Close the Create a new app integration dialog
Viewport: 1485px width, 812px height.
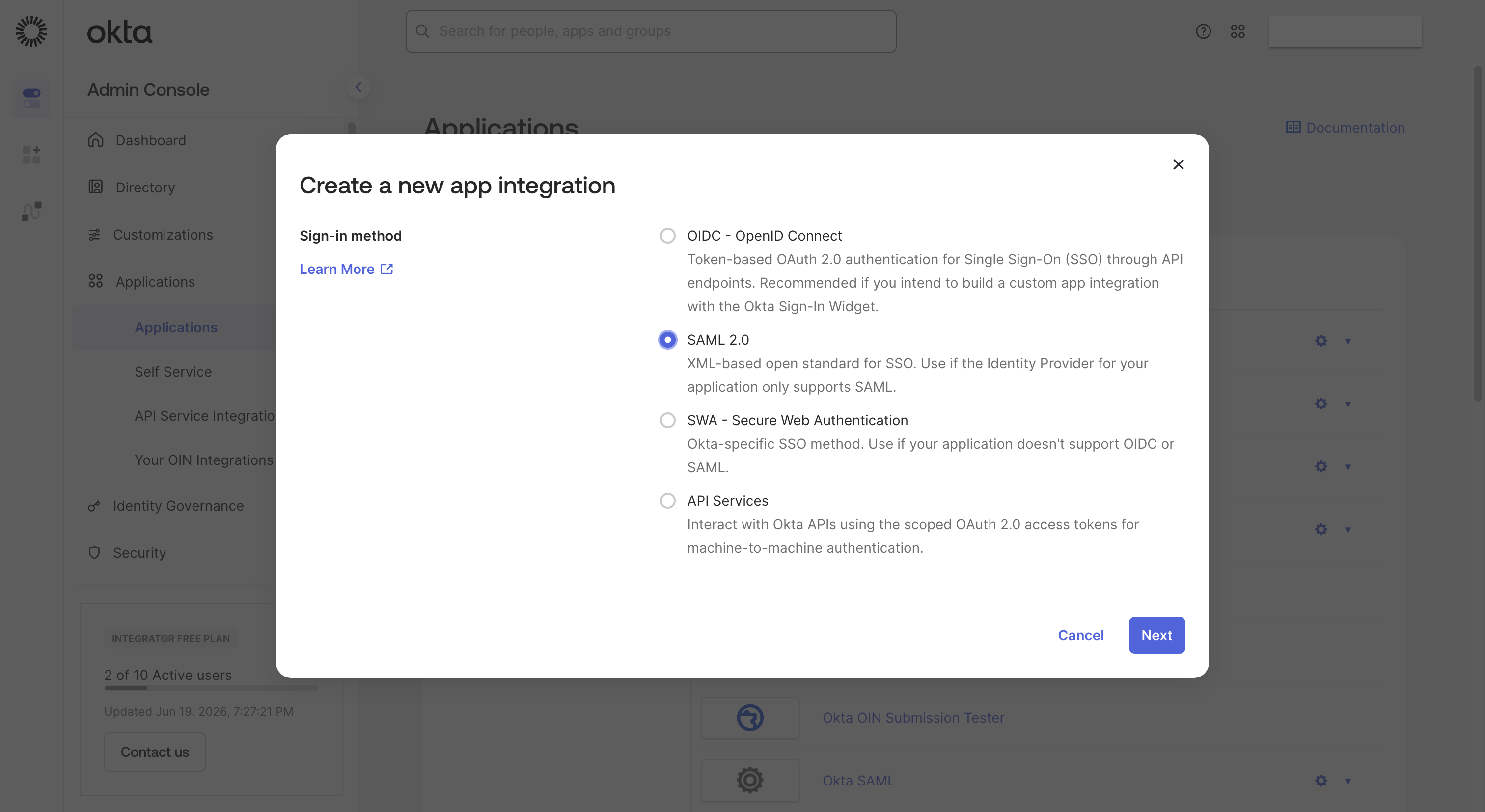click(1178, 164)
